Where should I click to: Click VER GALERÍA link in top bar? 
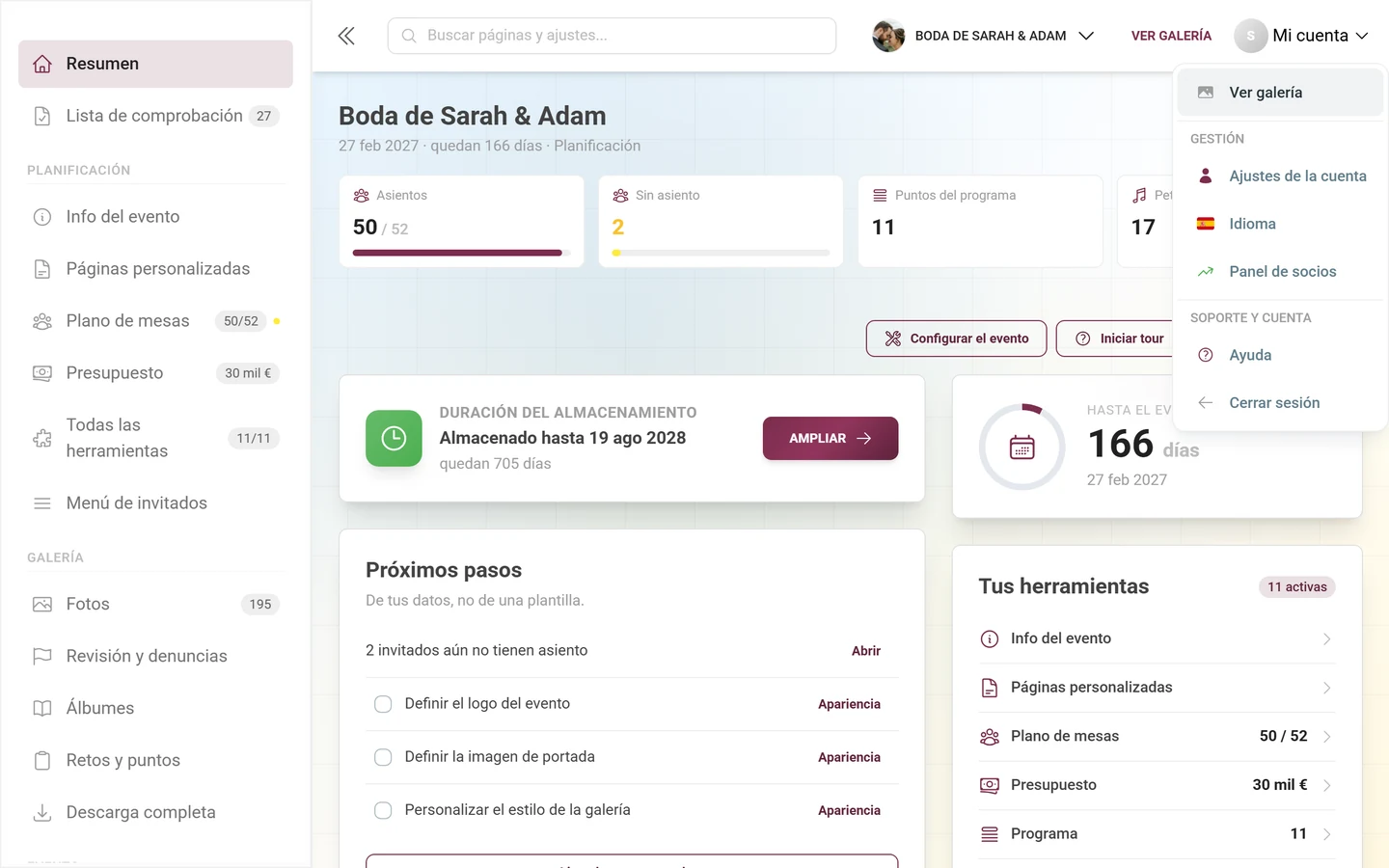(x=1171, y=36)
